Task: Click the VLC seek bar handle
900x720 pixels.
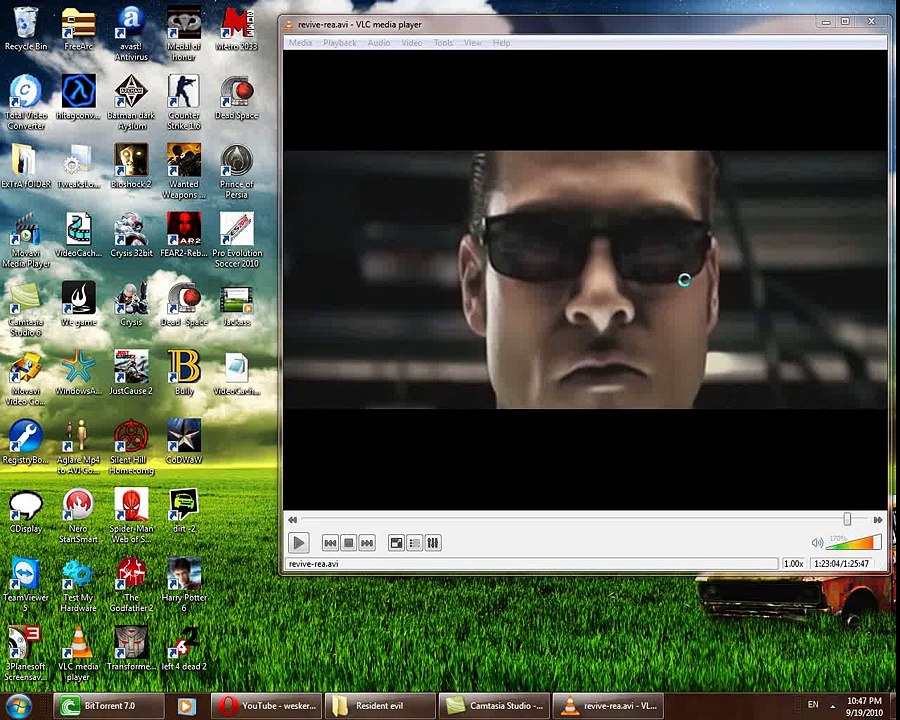Action: pyautogui.click(x=847, y=519)
